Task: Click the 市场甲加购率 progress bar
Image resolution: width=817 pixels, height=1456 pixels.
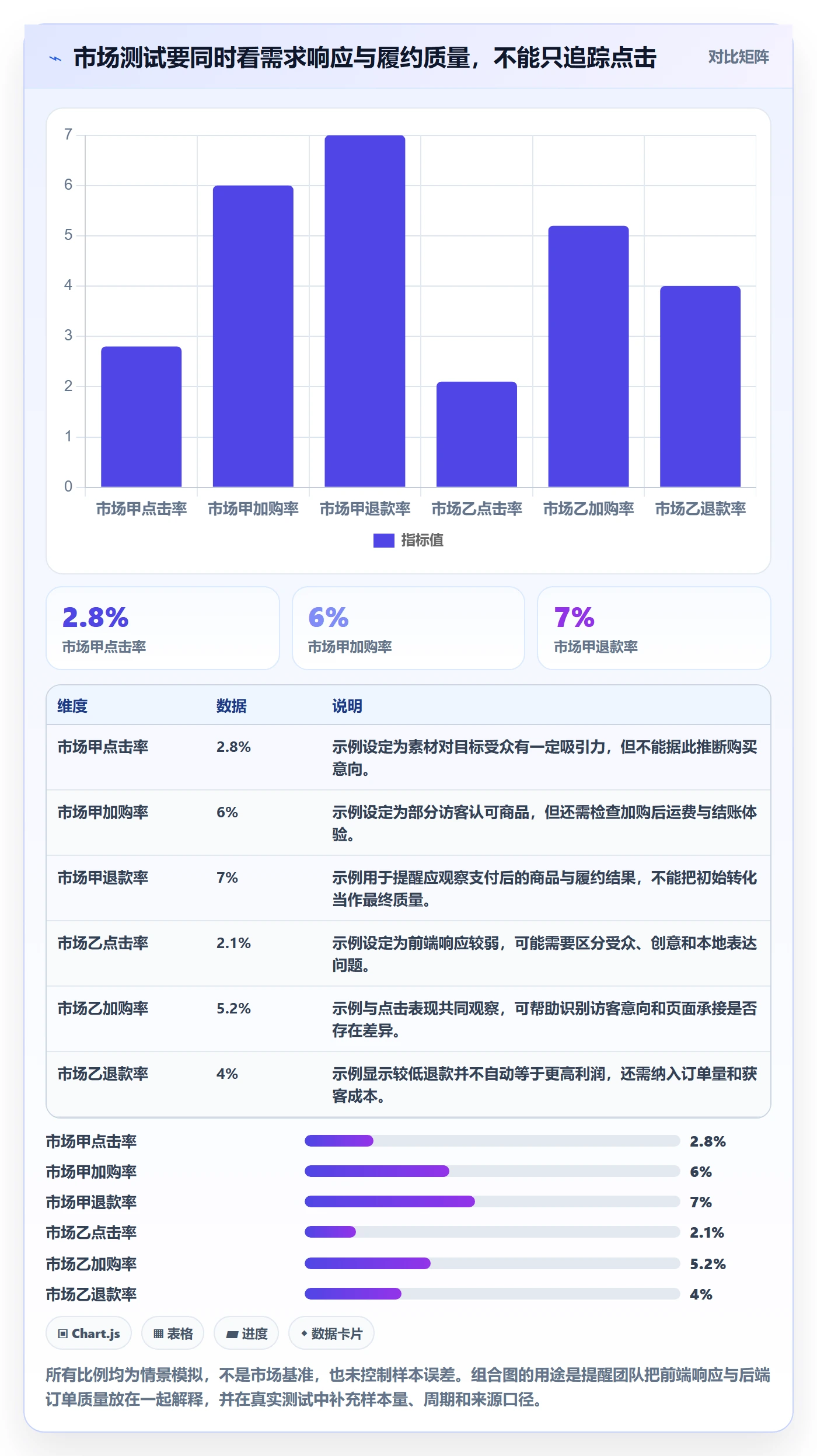Action: pyautogui.click(x=493, y=1171)
